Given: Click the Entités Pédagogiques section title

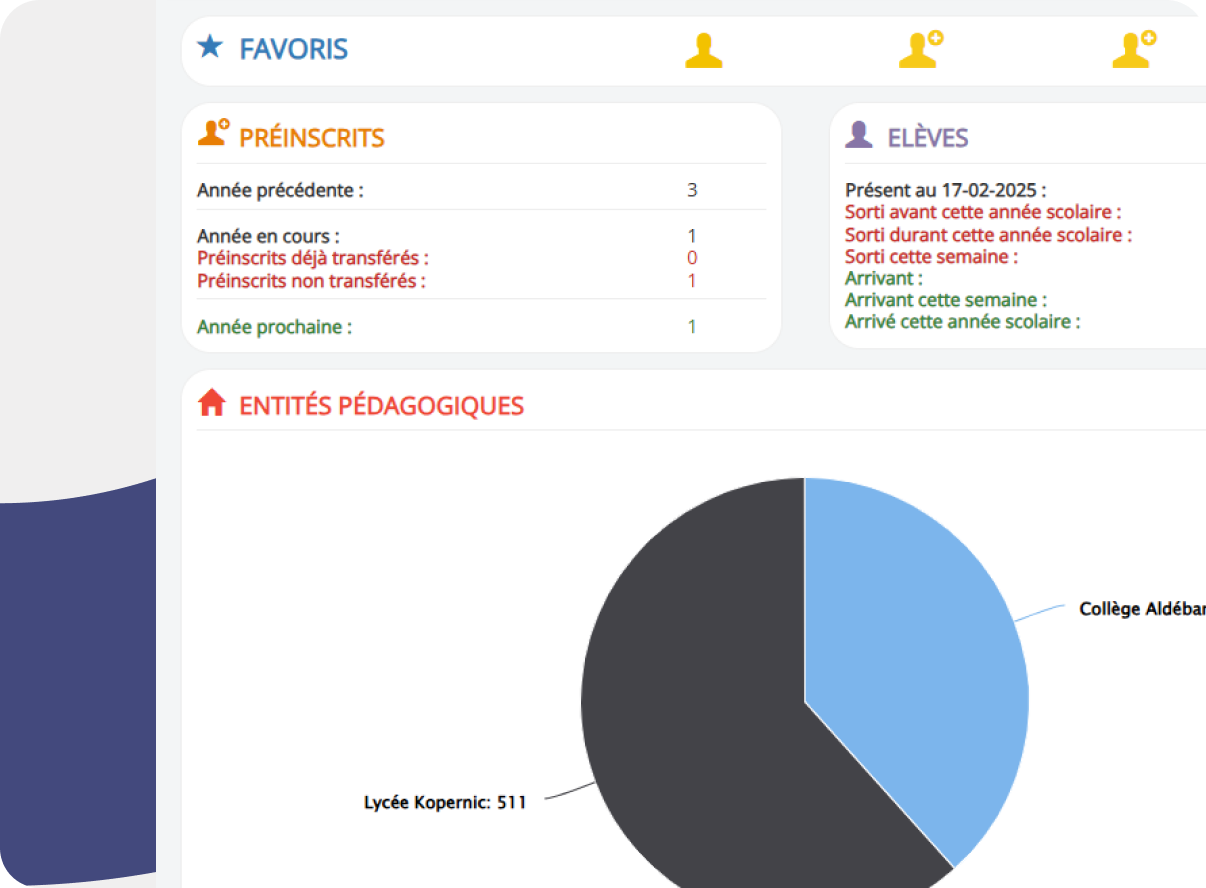Looking at the screenshot, I should [x=381, y=406].
